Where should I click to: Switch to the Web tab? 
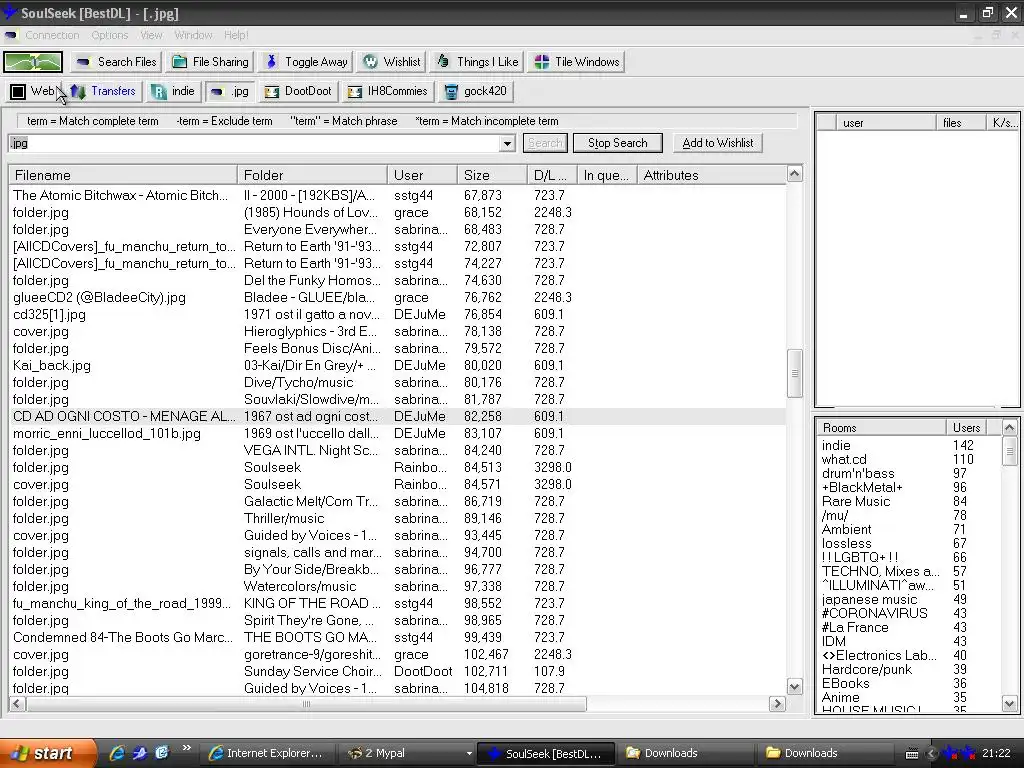point(34,91)
